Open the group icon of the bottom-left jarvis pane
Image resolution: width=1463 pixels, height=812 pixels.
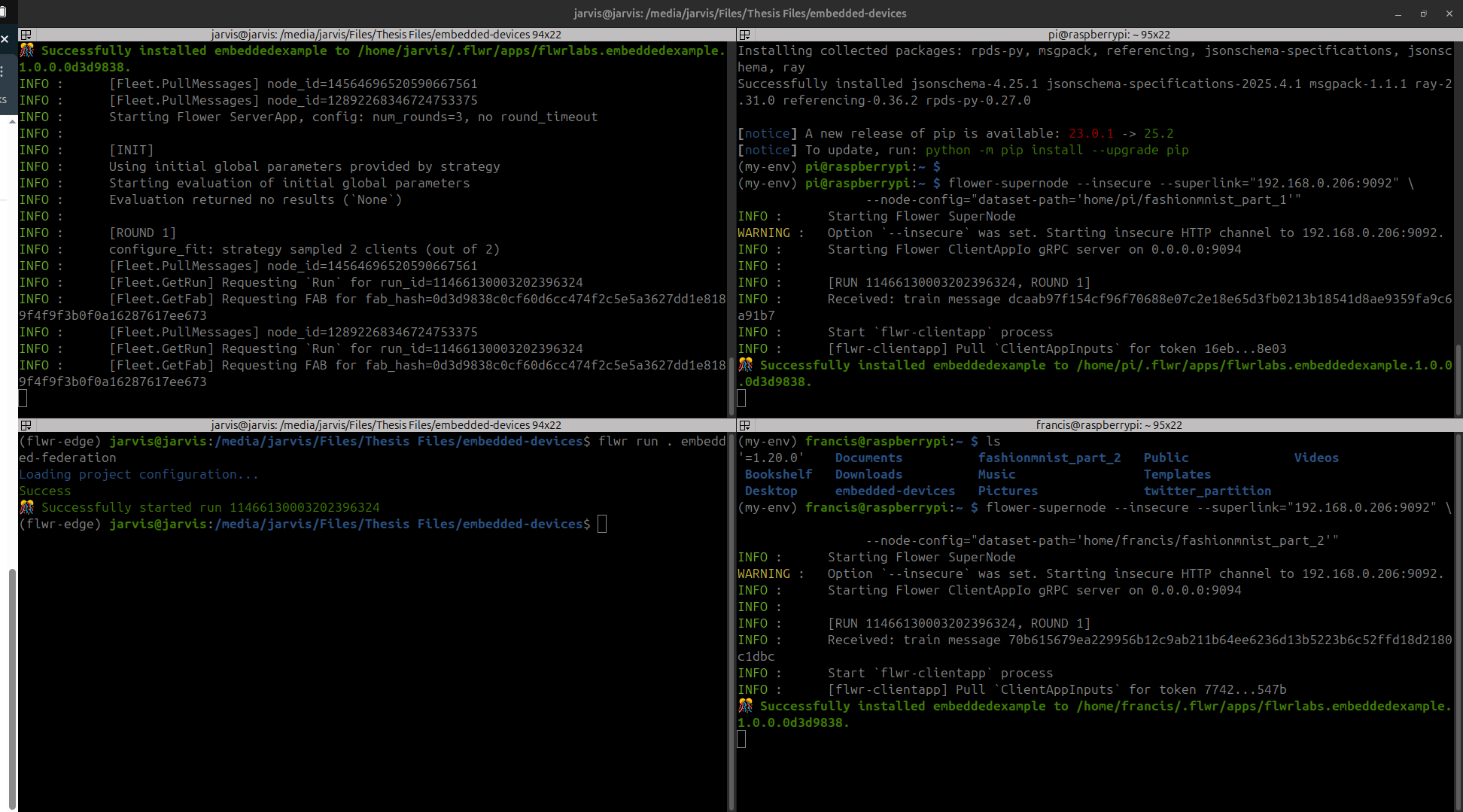pyautogui.click(x=26, y=425)
